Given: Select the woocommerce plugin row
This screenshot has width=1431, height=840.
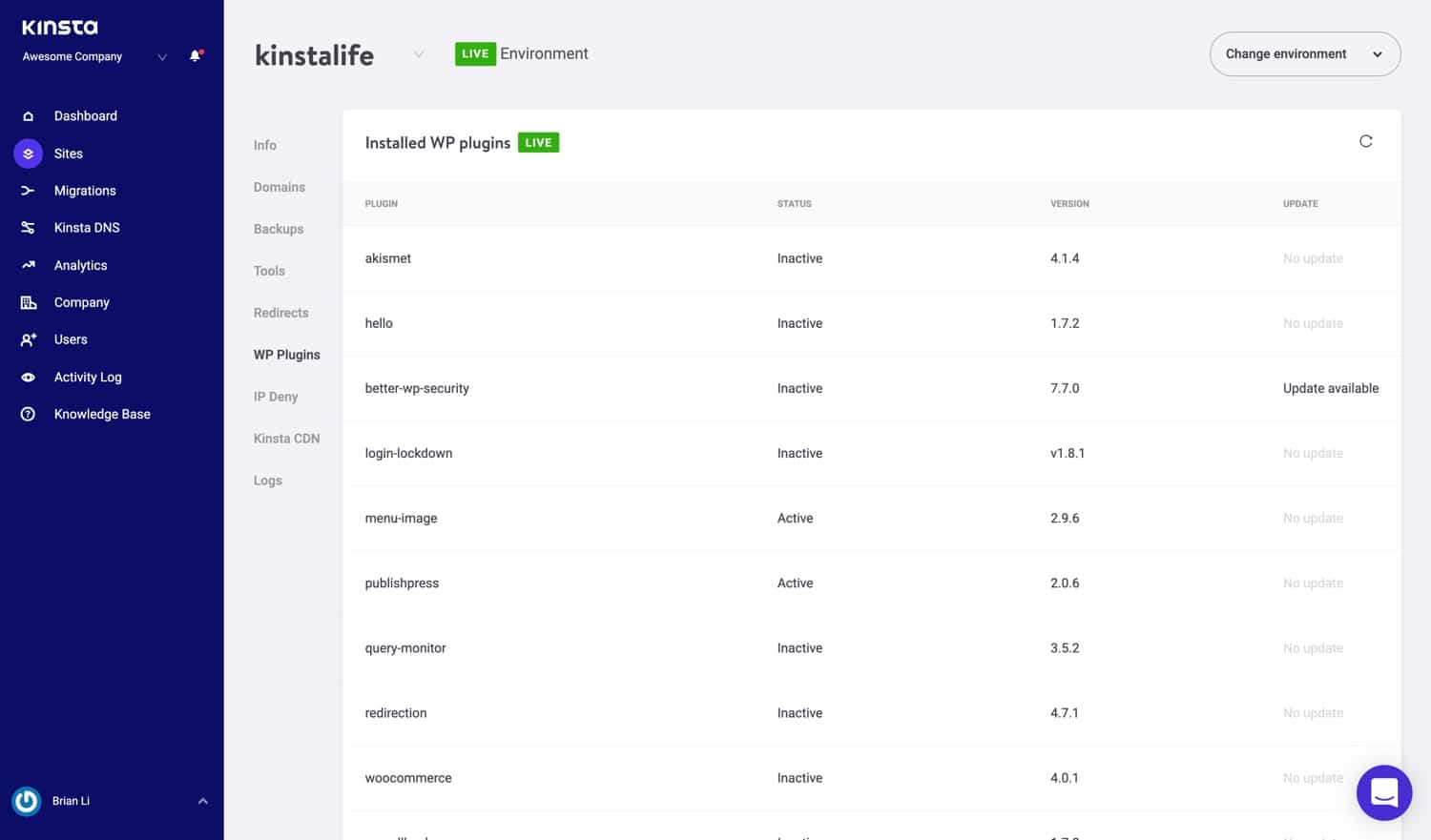Looking at the screenshot, I should [x=408, y=778].
